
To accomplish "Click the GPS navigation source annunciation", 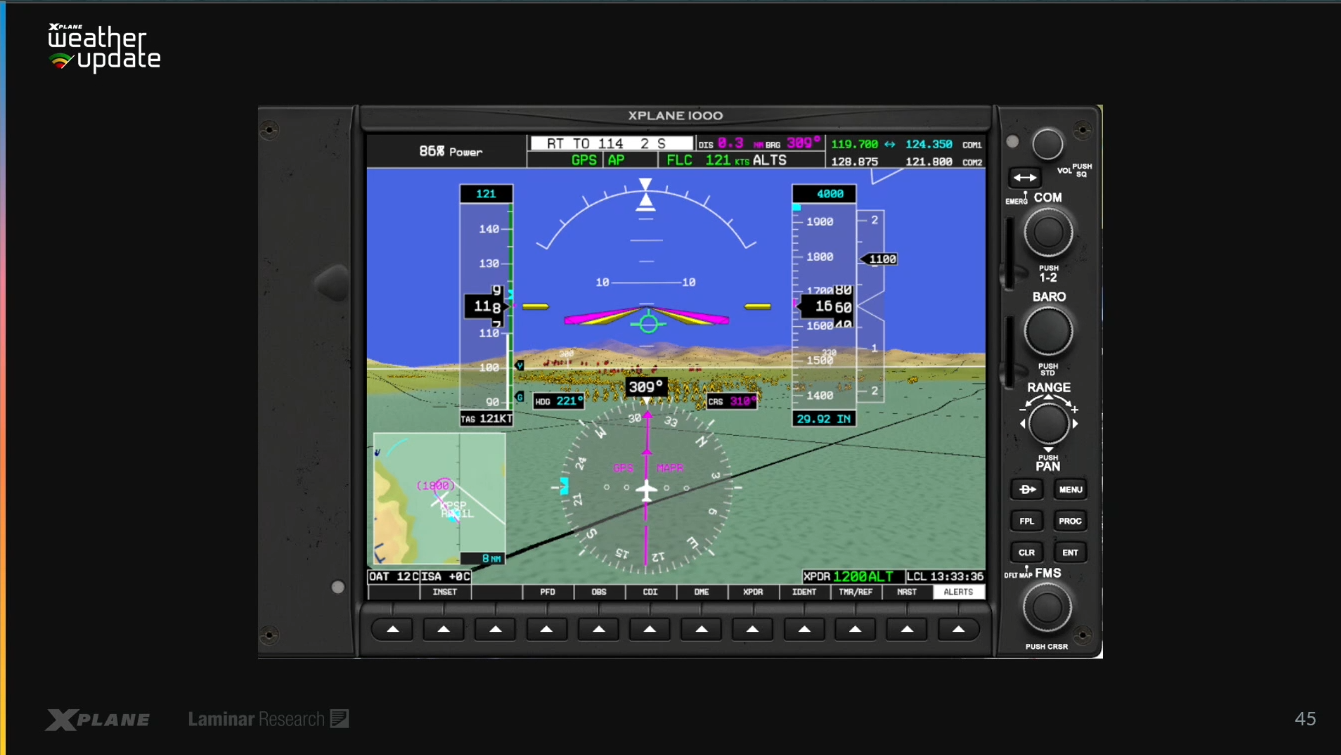I will pos(584,160).
